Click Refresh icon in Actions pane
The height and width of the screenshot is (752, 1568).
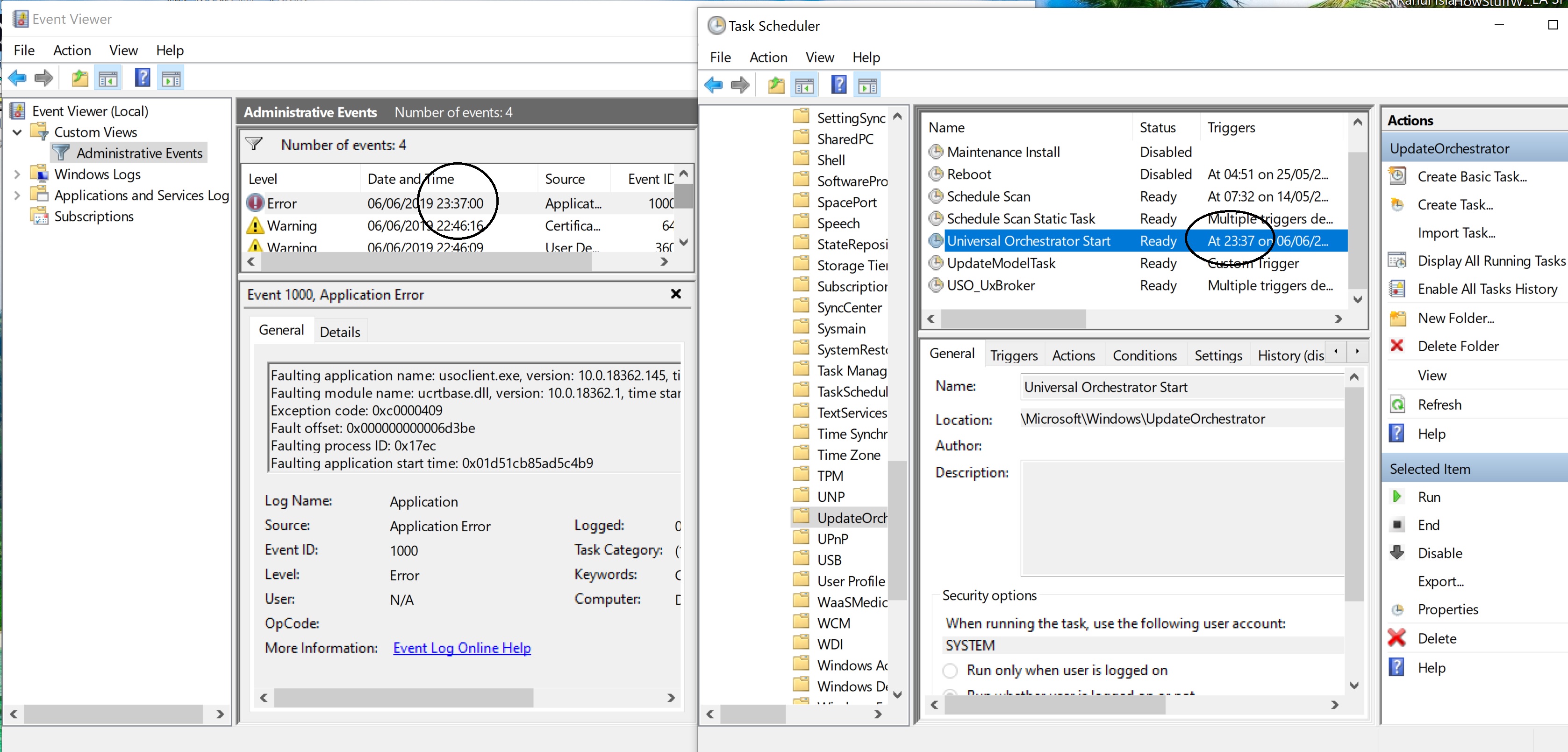click(1397, 404)
